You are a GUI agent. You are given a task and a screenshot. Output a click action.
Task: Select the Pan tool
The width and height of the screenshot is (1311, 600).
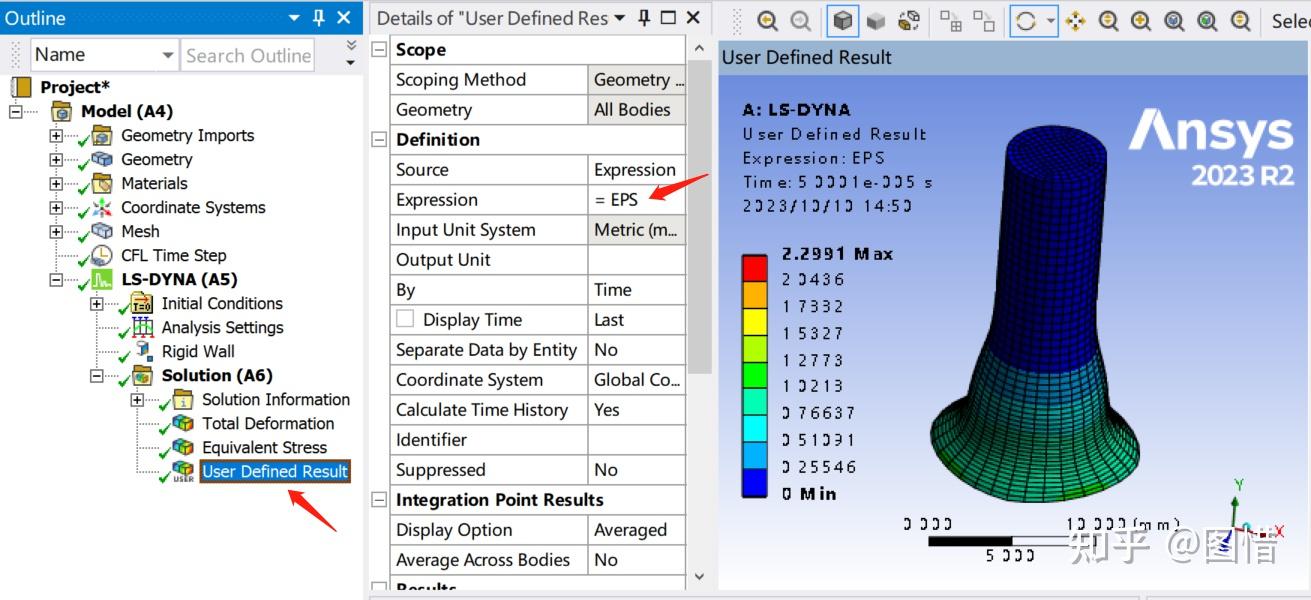1075,20
